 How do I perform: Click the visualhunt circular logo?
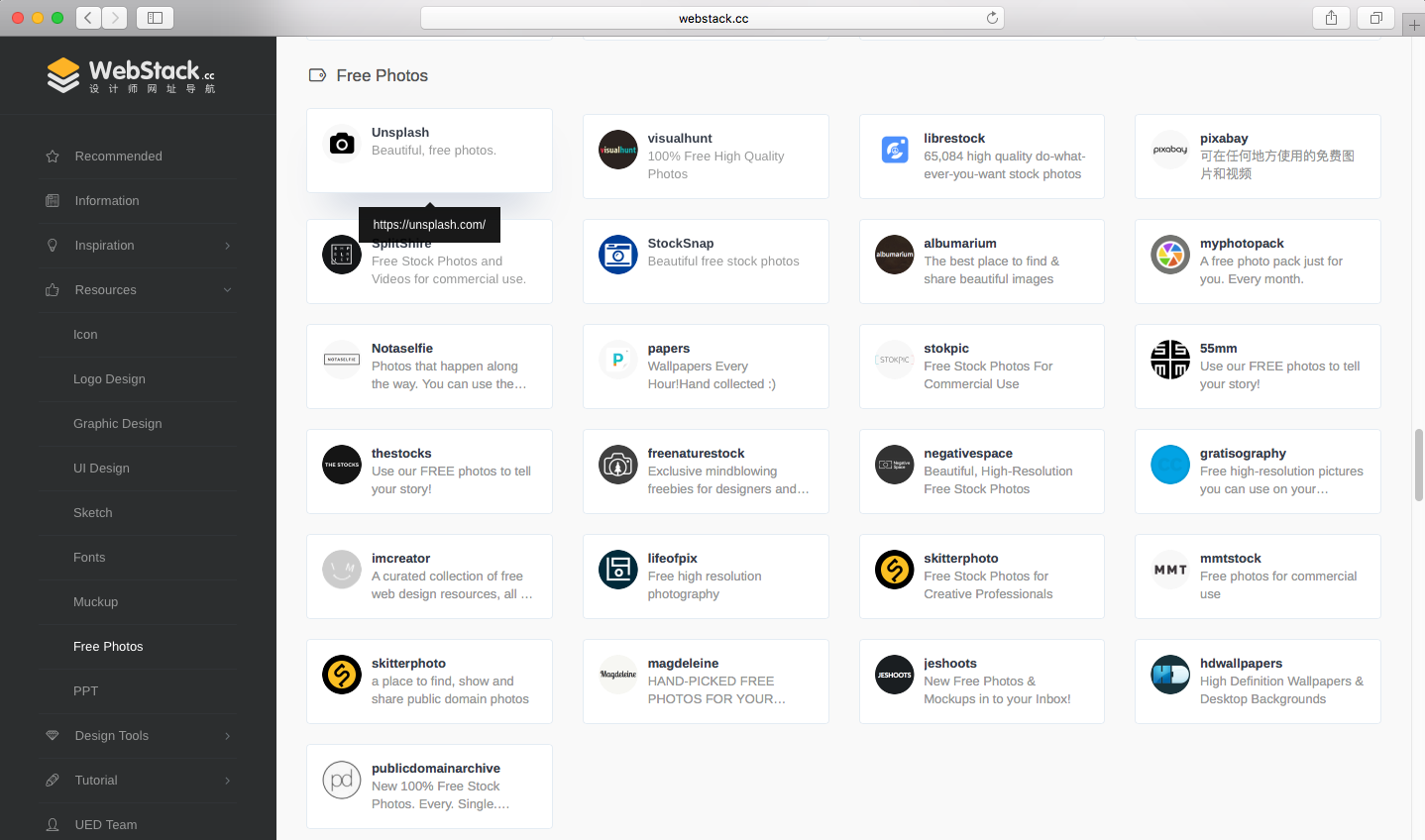617,150
